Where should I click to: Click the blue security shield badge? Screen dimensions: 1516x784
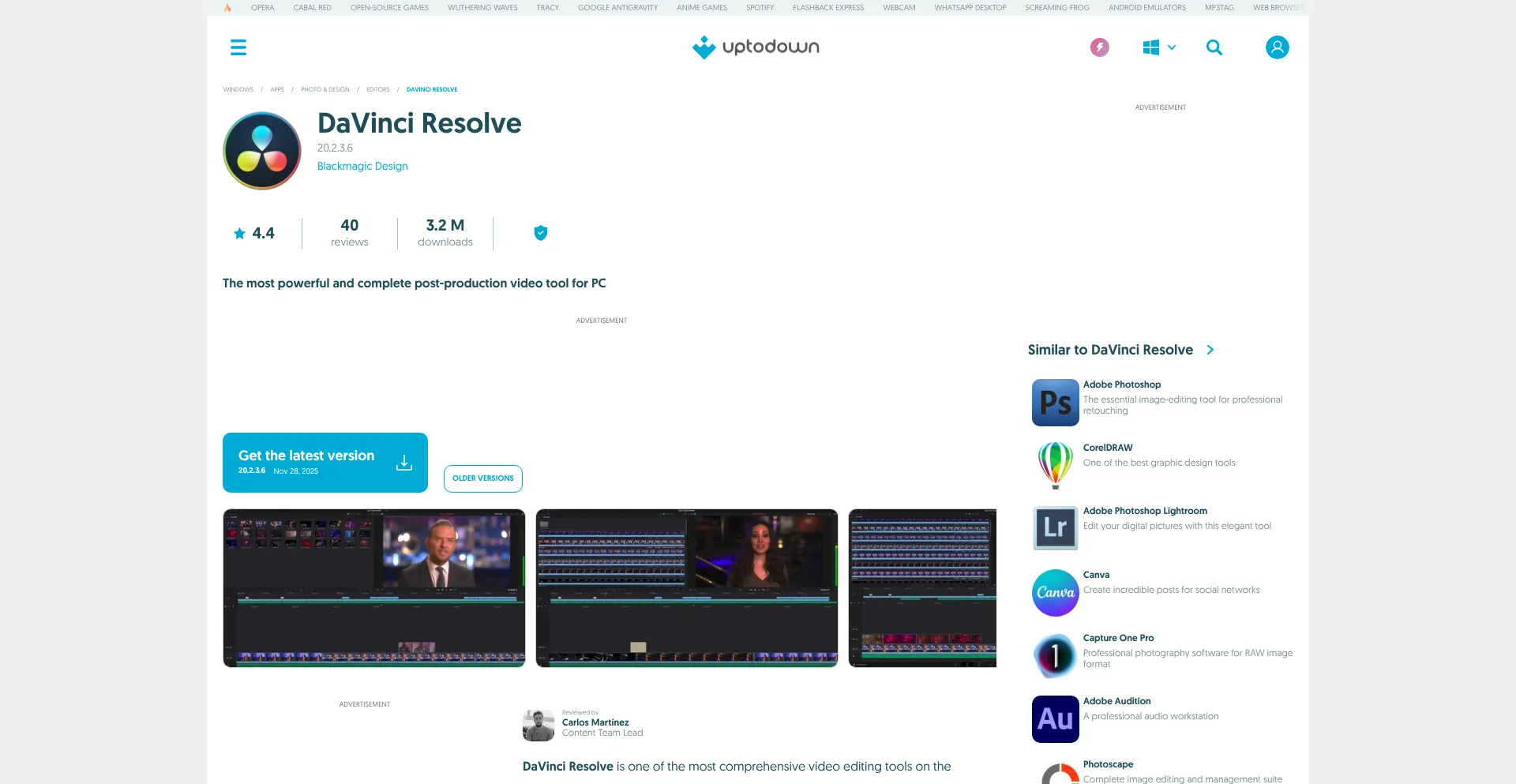point(541,233)
